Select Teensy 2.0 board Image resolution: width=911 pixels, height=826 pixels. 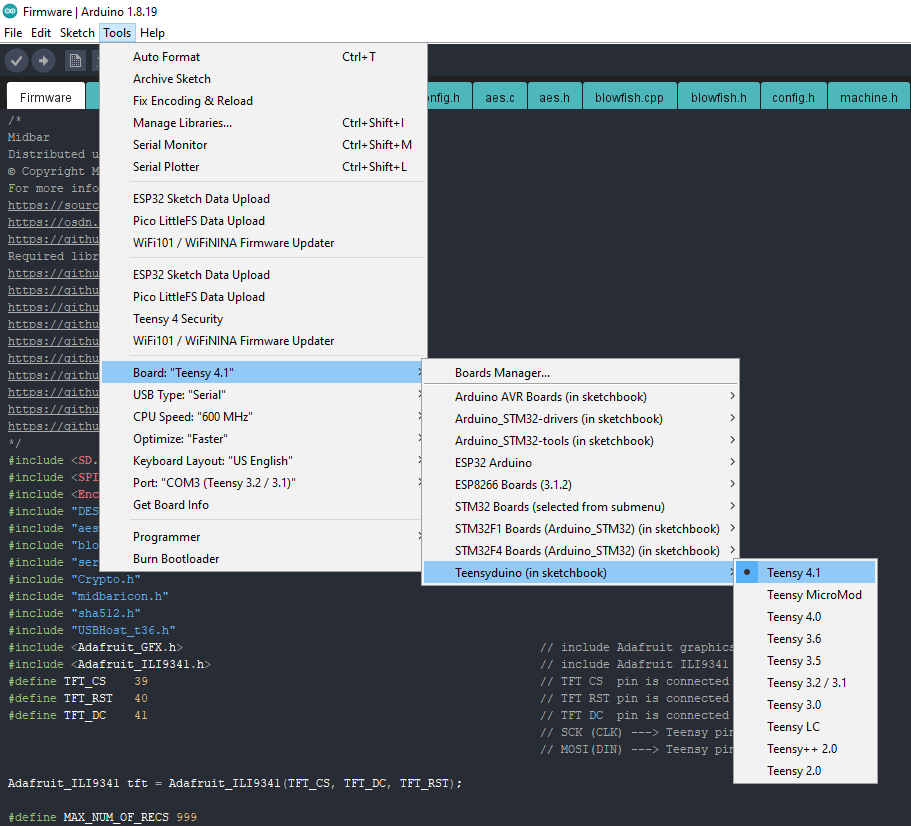805,771
